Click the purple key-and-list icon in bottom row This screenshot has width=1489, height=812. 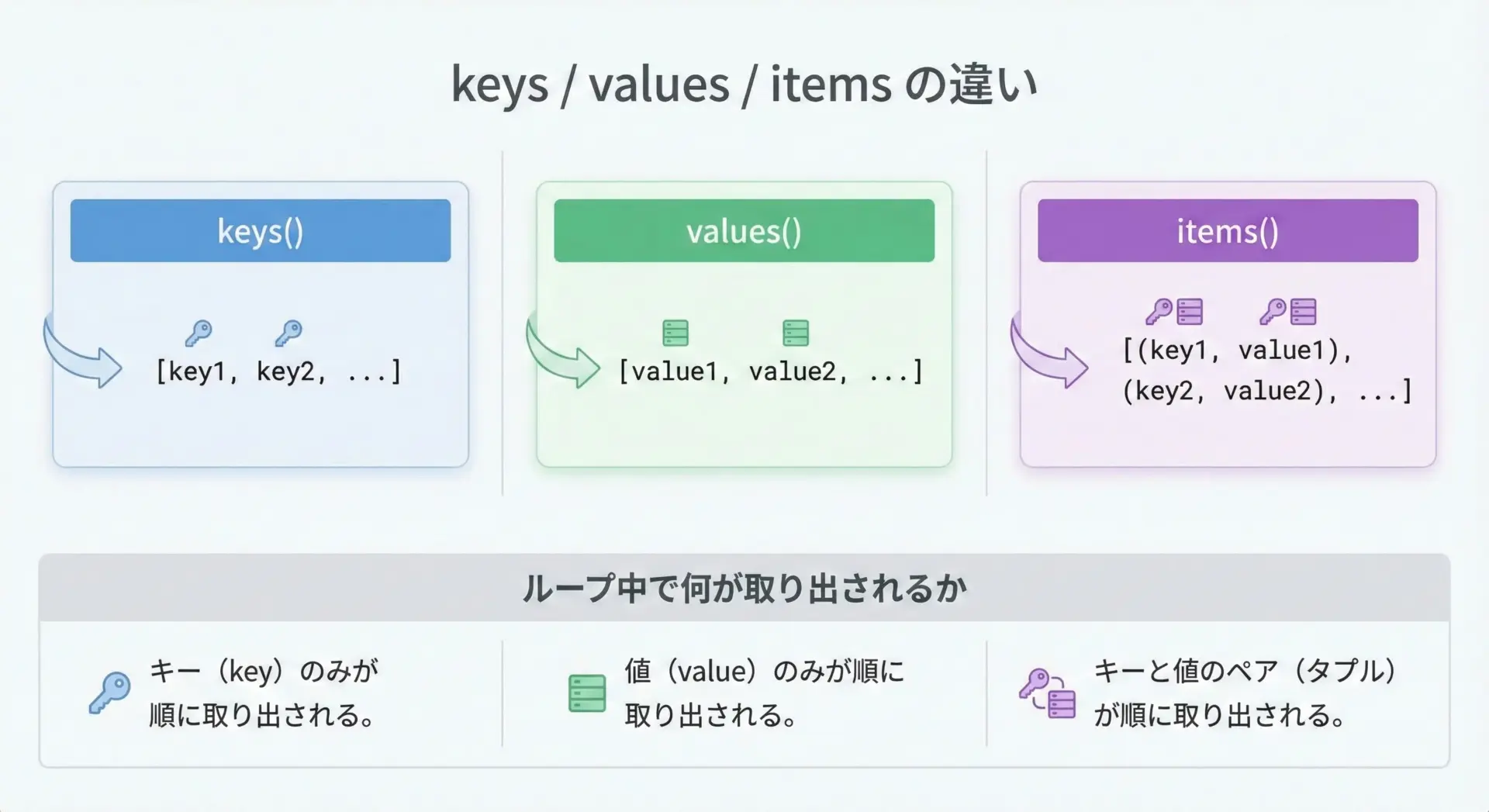[1048, 693]
